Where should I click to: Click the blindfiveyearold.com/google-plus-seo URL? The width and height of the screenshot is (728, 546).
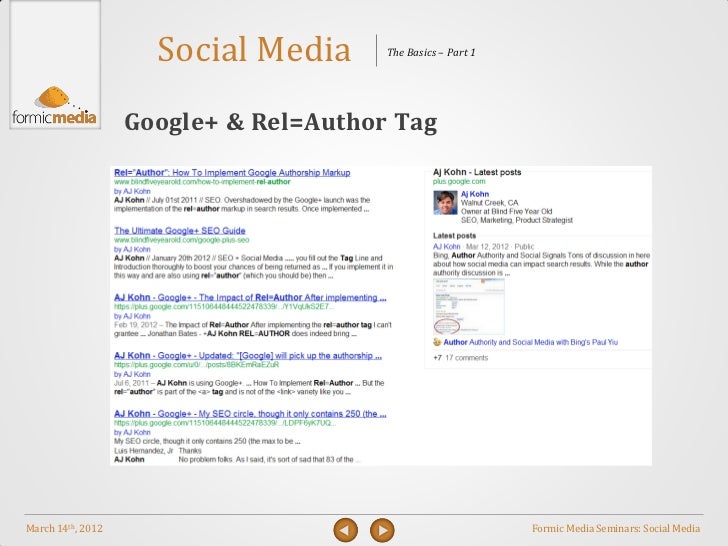182,240
